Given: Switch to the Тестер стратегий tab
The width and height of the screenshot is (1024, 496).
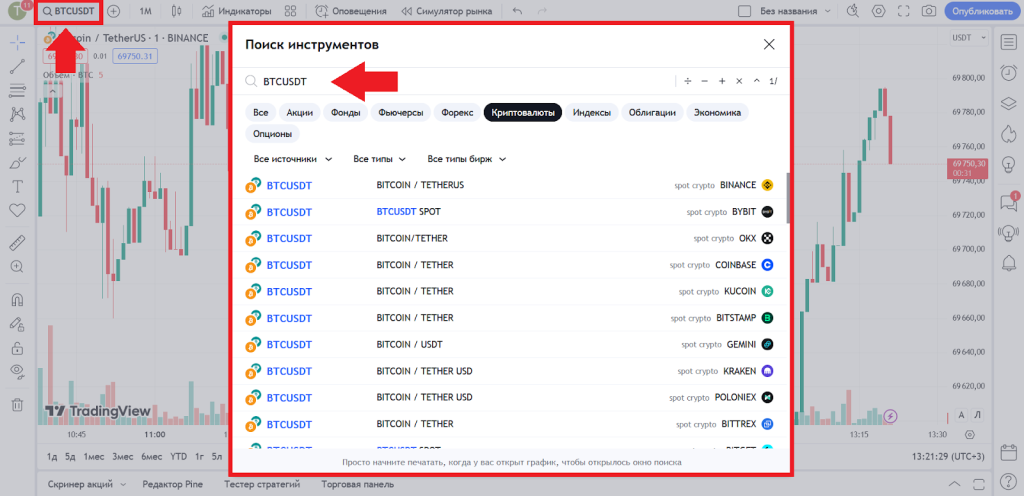Looking at the screenshot, I should click(261, 484).
